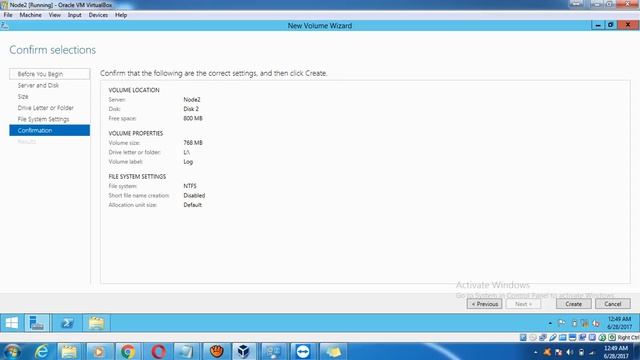Go to Server and Disk step

pyautogui.click(x=49, y=85)
